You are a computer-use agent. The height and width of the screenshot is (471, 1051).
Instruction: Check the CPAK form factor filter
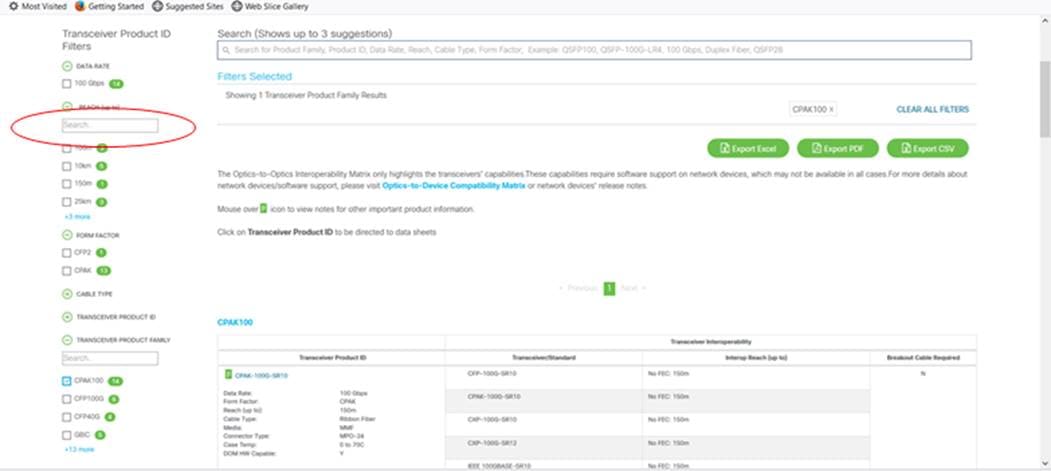point(66,271)
